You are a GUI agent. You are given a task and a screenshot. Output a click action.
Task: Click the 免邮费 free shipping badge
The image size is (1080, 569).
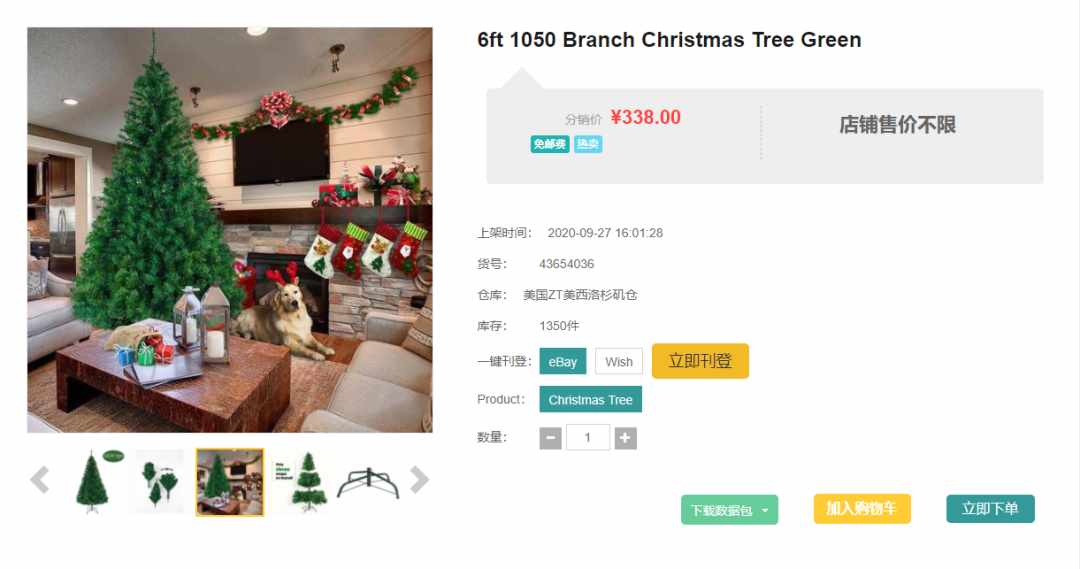tap(550, 144)
